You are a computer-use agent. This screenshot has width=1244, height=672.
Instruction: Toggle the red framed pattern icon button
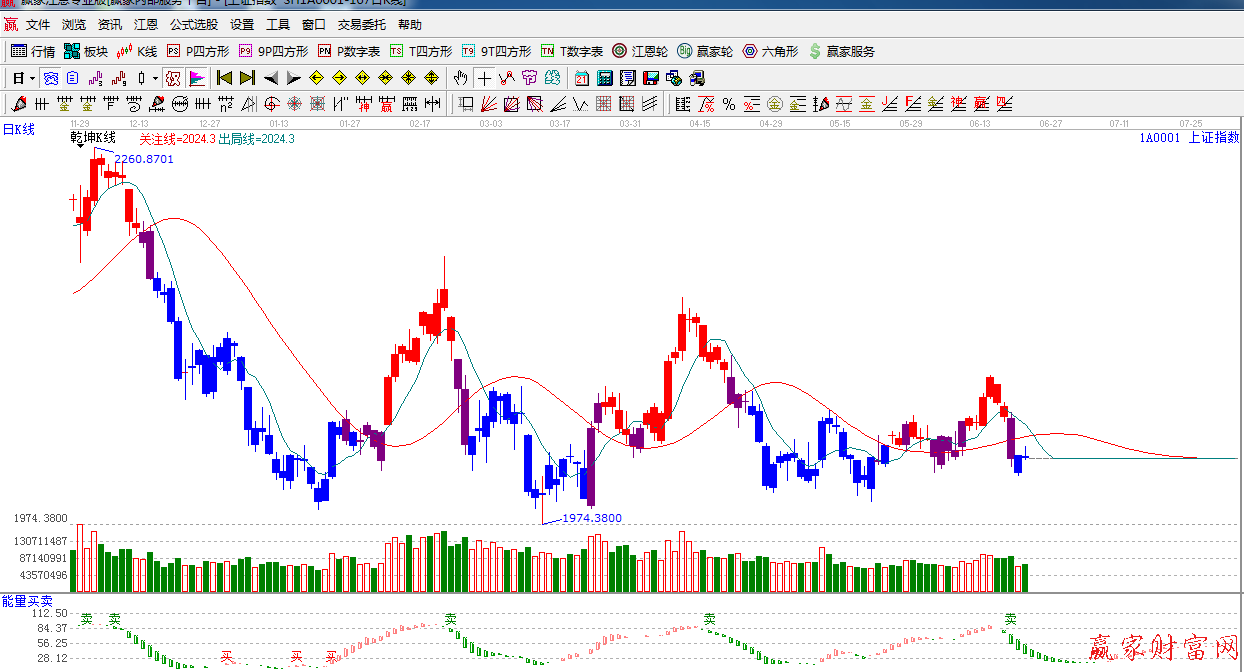tap(173, 78)
